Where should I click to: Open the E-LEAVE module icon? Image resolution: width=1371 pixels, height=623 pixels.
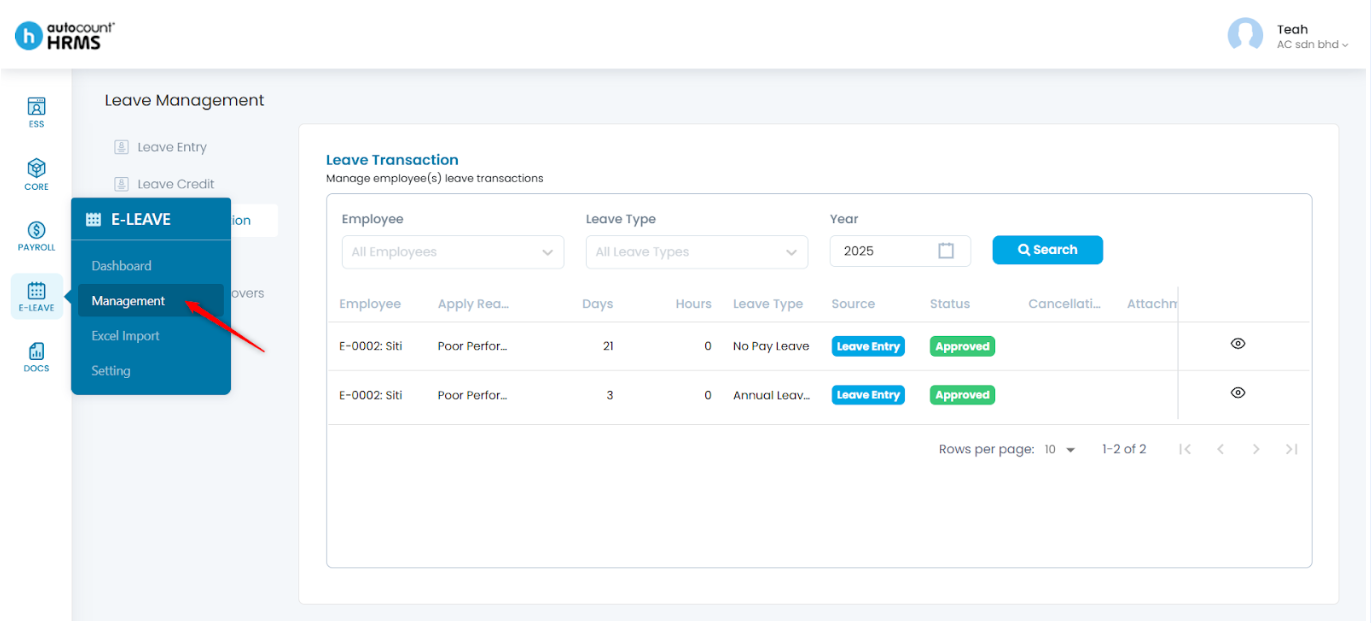pyautogui.click(x=37, y=291)
